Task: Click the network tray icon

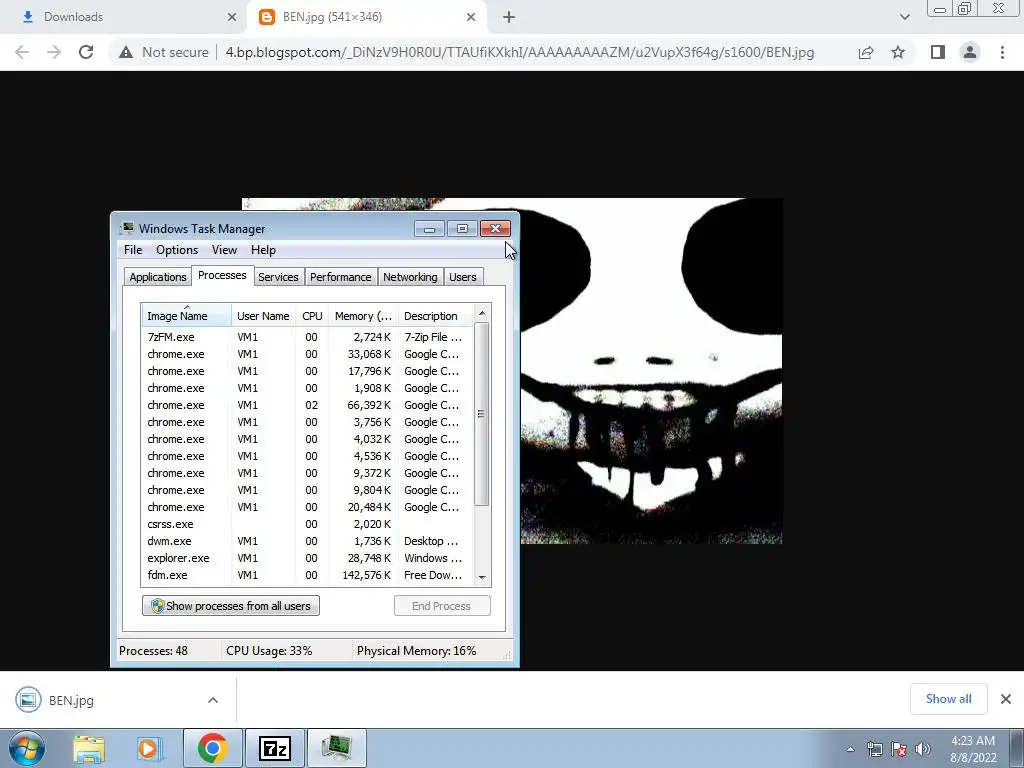Action: point(874,749)
